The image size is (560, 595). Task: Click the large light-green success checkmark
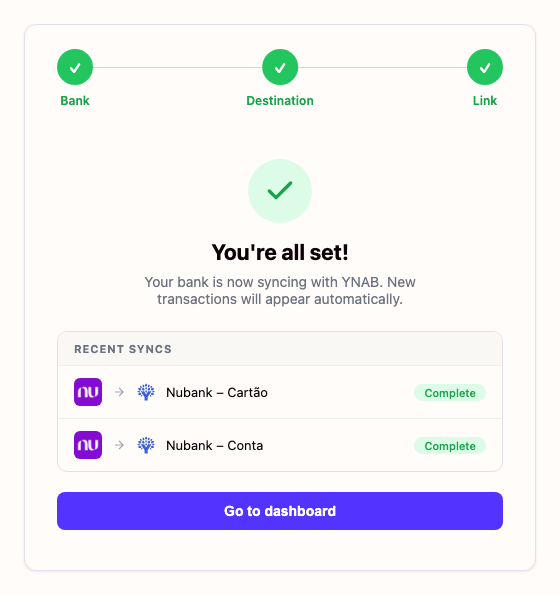point(280,191)
